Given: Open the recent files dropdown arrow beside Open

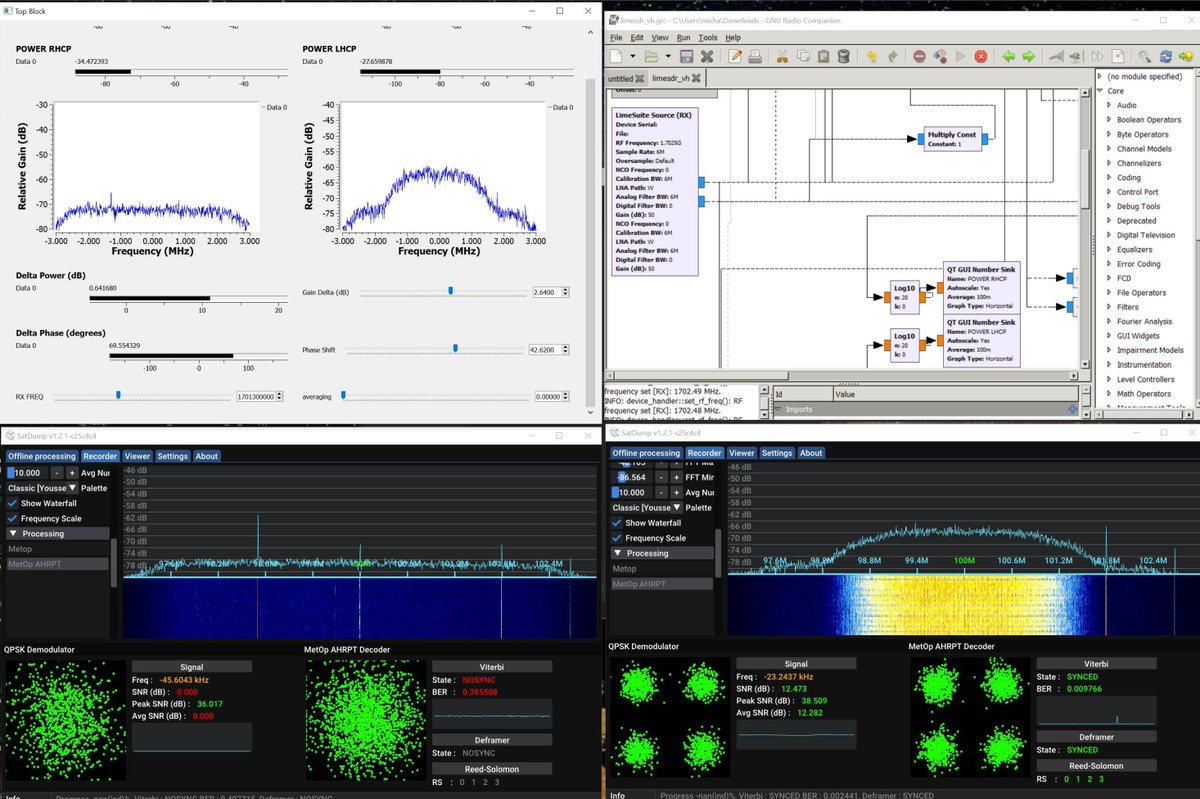Looking at the screenshot, I should pos(668,57).
